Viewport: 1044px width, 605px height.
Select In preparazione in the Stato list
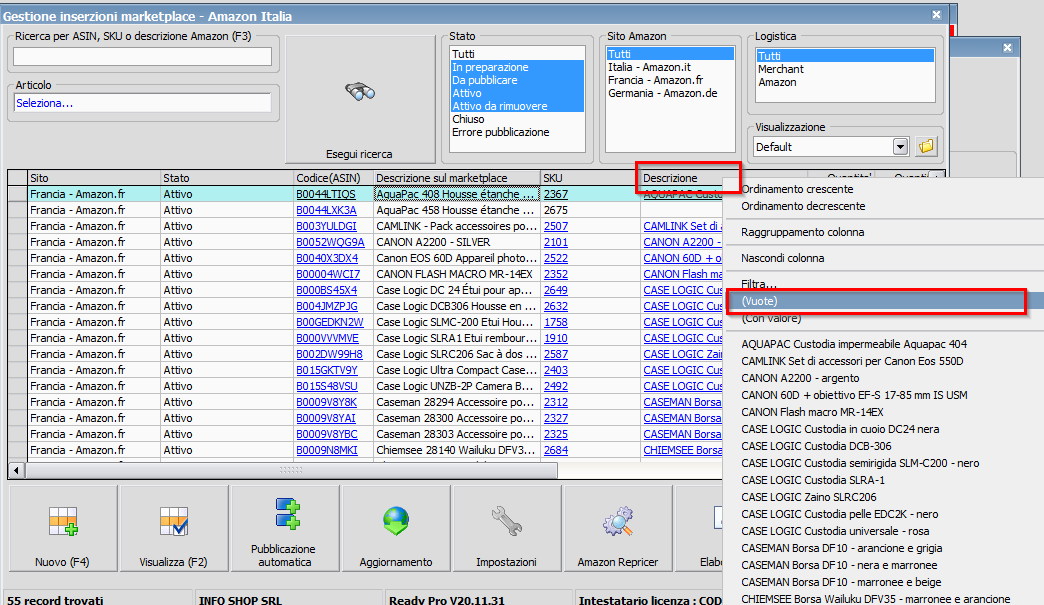click(x=517, y=67)
